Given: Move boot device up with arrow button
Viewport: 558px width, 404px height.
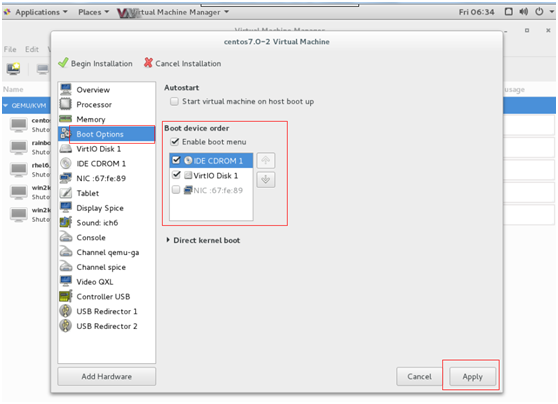Looking at the screenshot, I should (265, 161).
